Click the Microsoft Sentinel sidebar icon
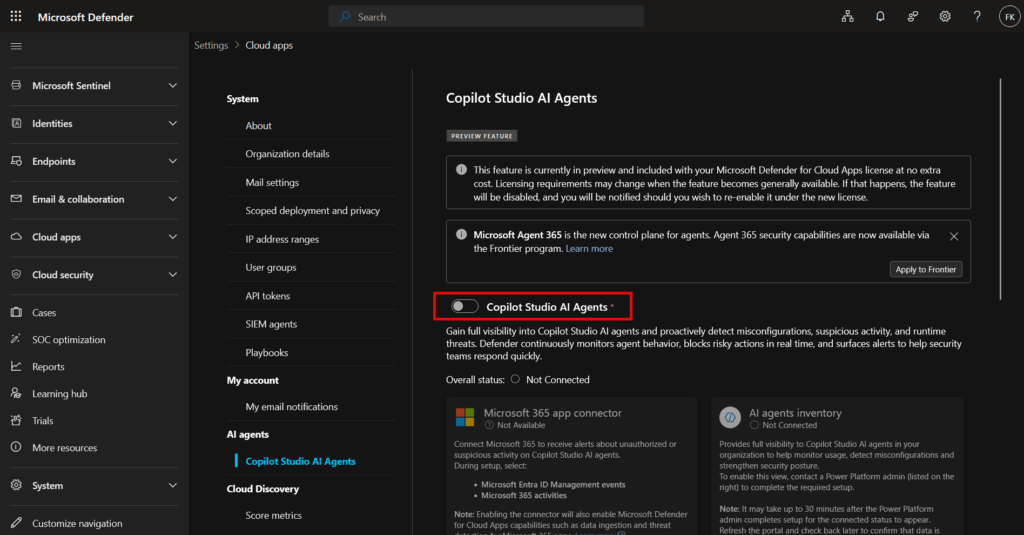 click(x=16, y=86)
